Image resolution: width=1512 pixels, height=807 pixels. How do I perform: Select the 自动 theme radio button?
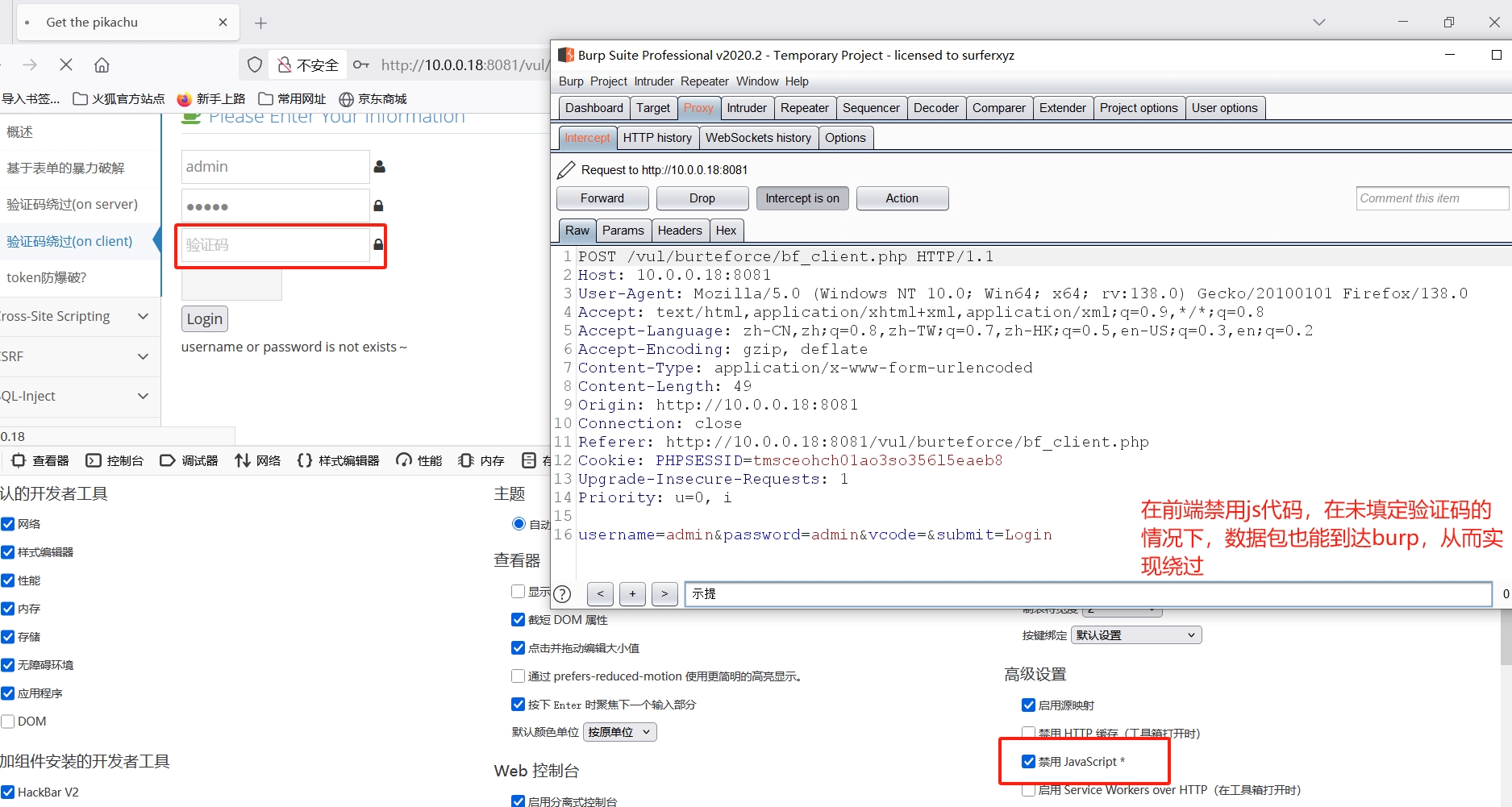point(519,524)
